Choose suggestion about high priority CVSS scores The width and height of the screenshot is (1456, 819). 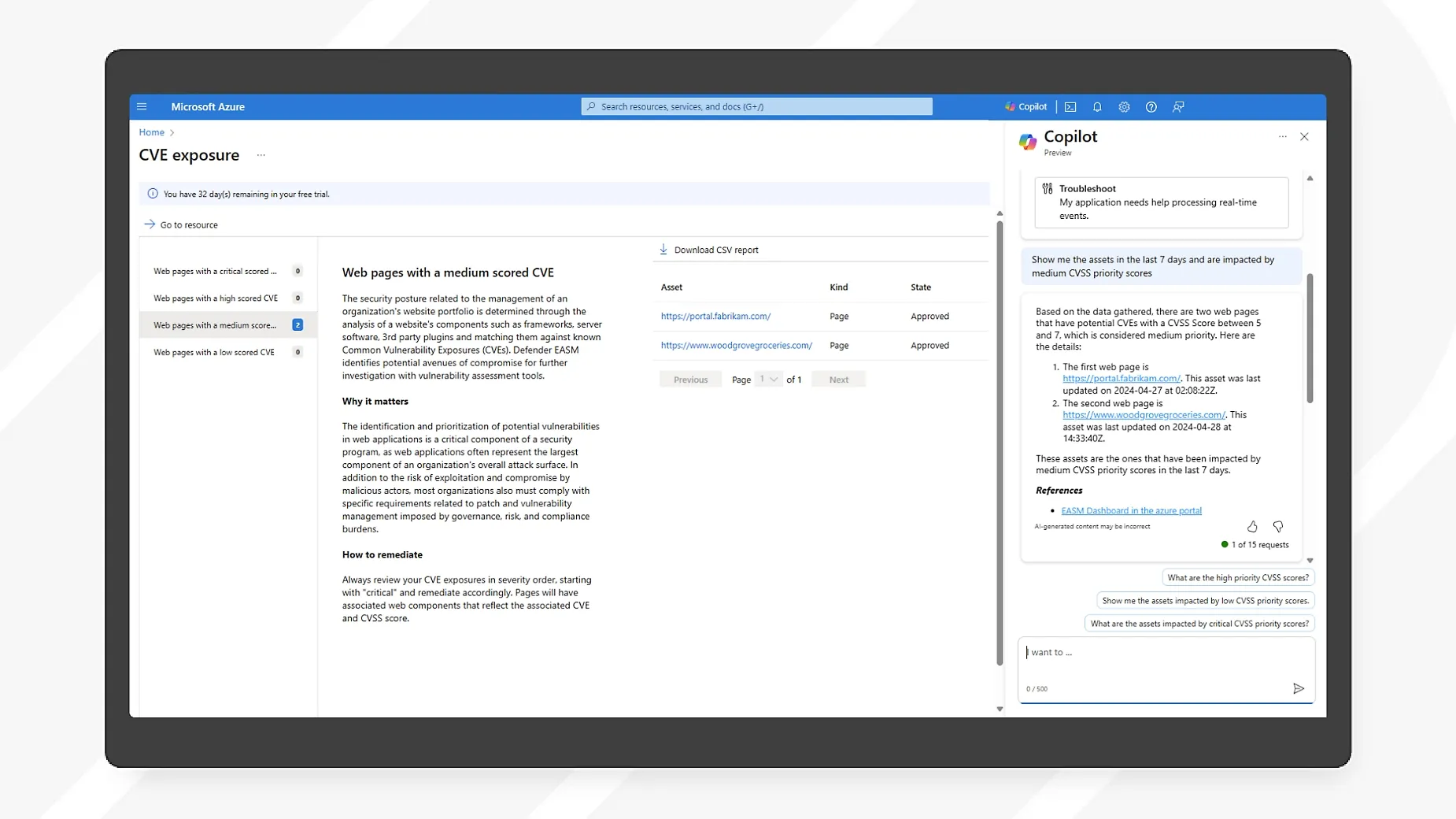click(x=1238, y=577)
